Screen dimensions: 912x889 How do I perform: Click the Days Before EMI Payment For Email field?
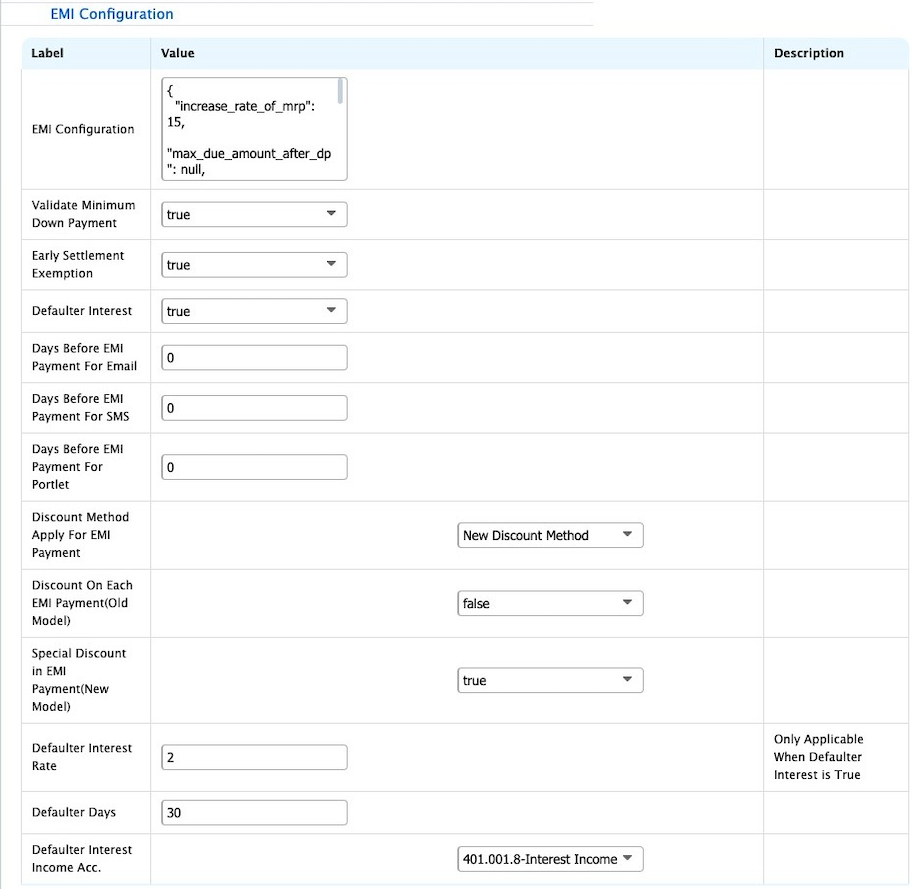pyautogui.click(x=254, y=357)
